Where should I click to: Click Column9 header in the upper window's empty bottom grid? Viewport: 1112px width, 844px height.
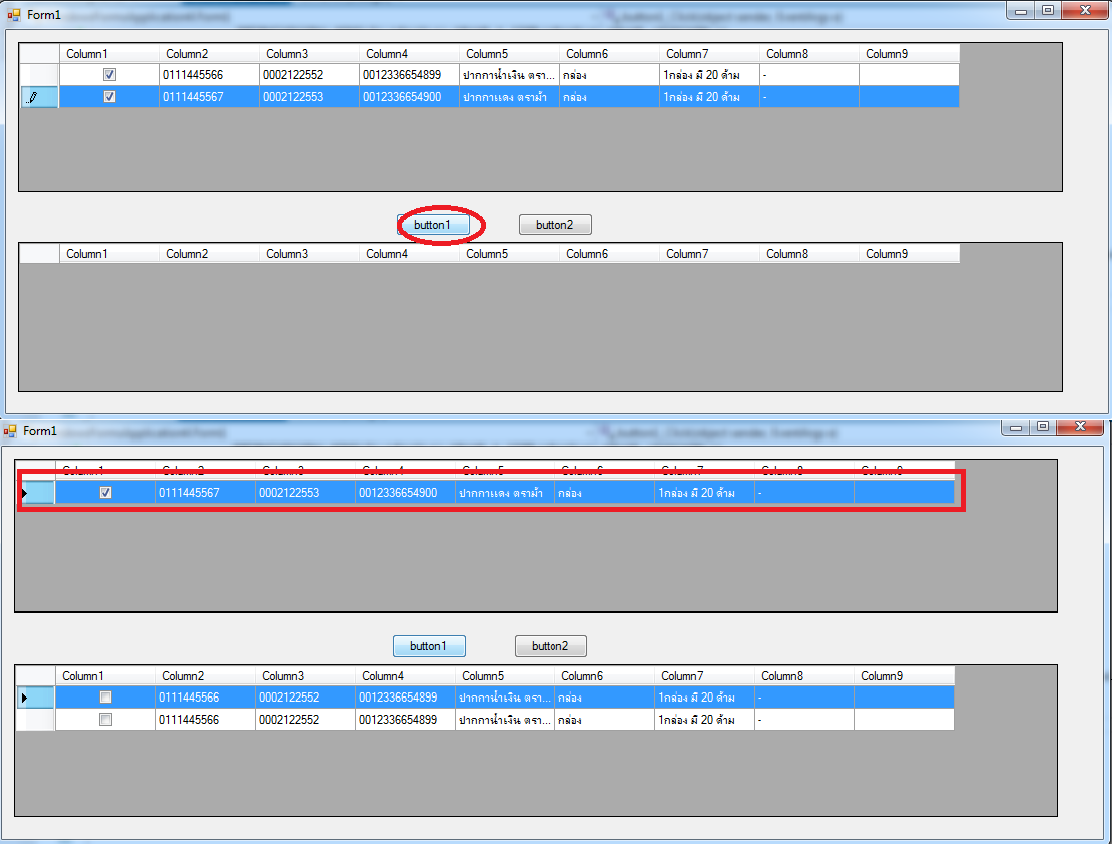pos(909,254)
